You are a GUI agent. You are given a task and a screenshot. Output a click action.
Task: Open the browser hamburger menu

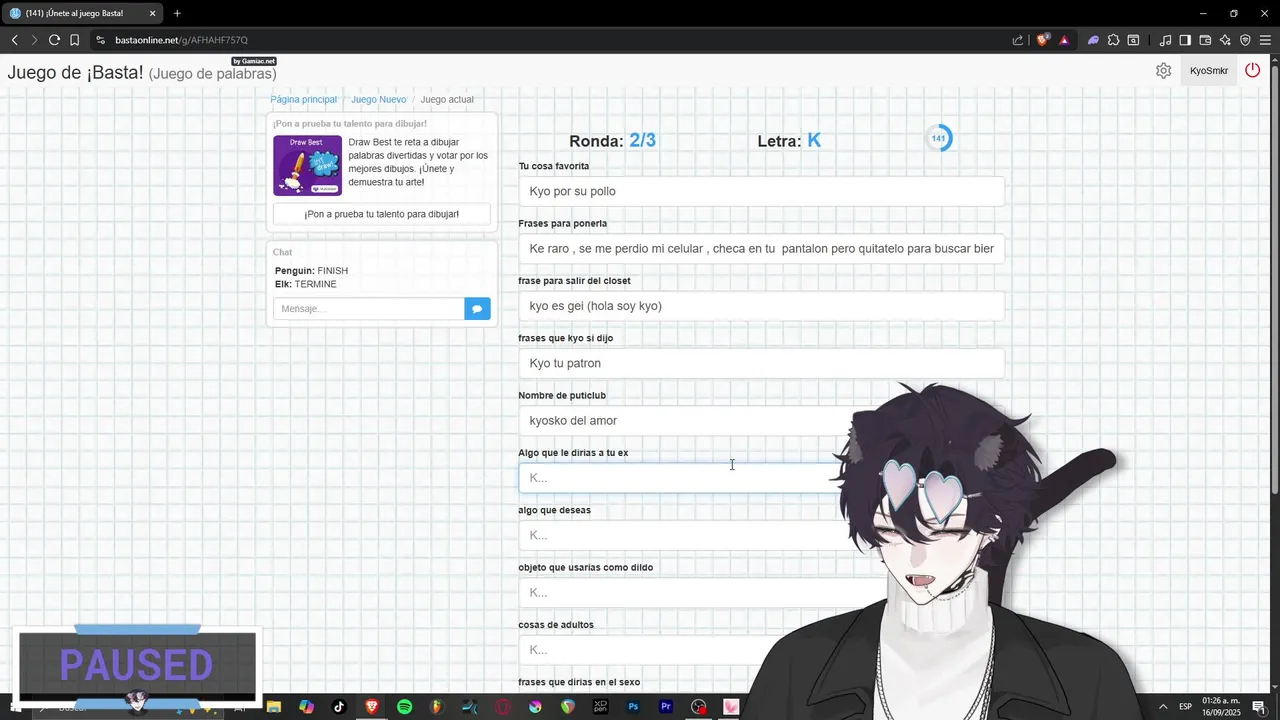tap(1265, 40)
